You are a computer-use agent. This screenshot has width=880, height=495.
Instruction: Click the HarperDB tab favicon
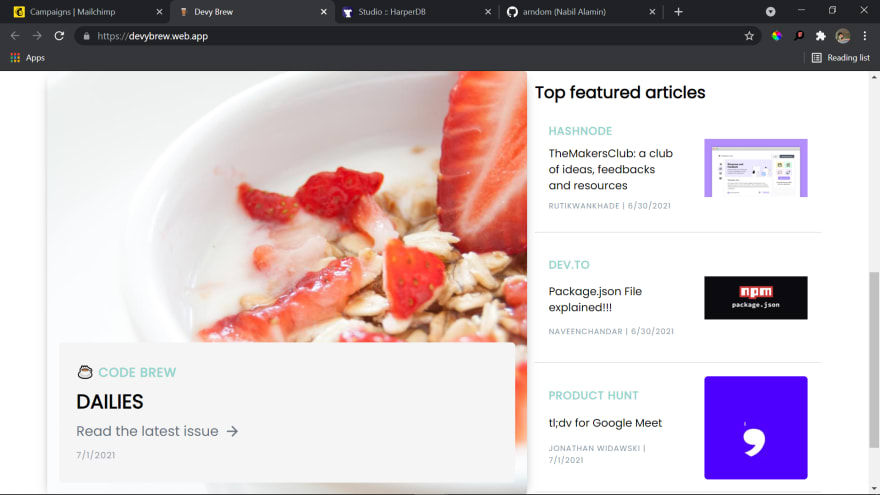point(347,12)
